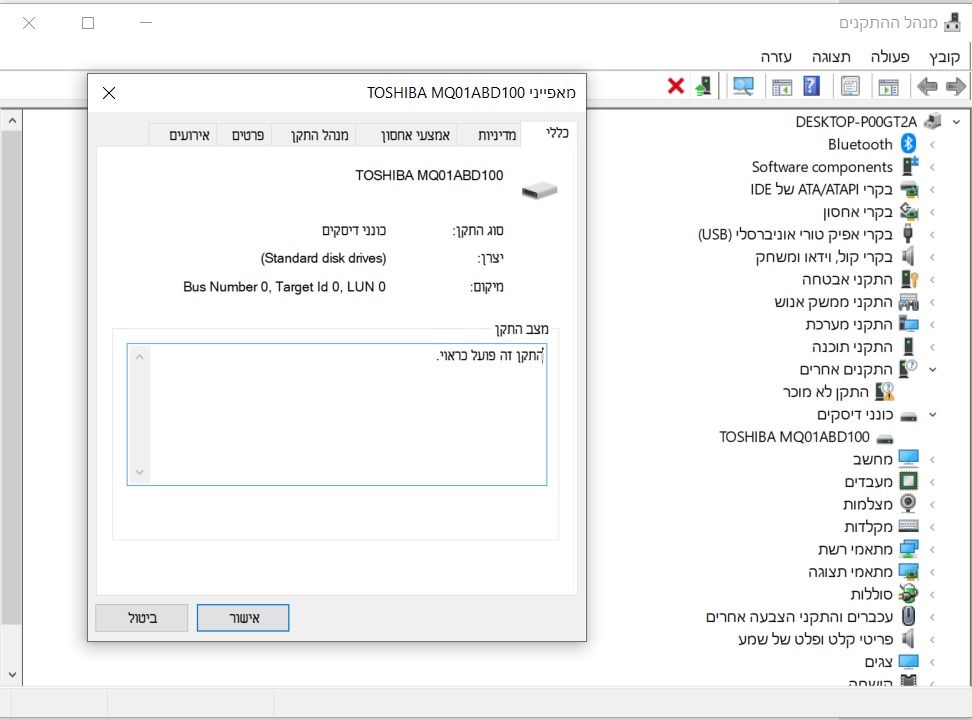Click the disk drive icon in the properties dialog
Viewport: 972px width, 720px height.
click(x=539, y=190)
